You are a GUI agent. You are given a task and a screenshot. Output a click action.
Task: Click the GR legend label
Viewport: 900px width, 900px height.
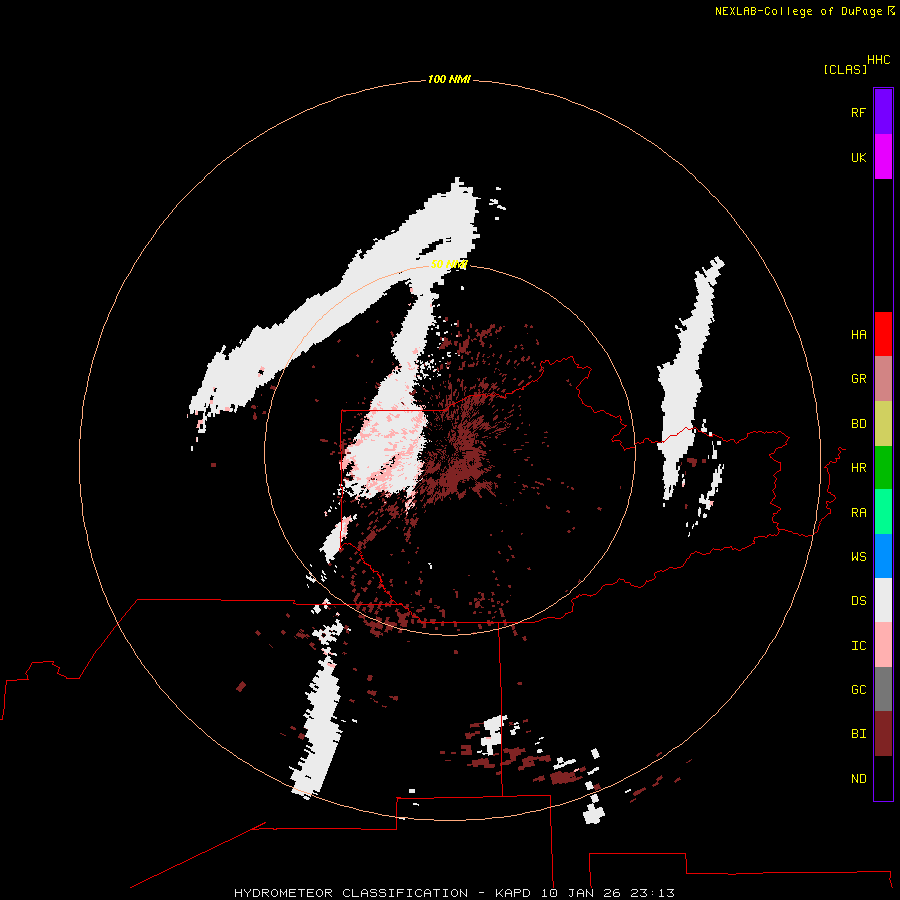coord(859,379)
